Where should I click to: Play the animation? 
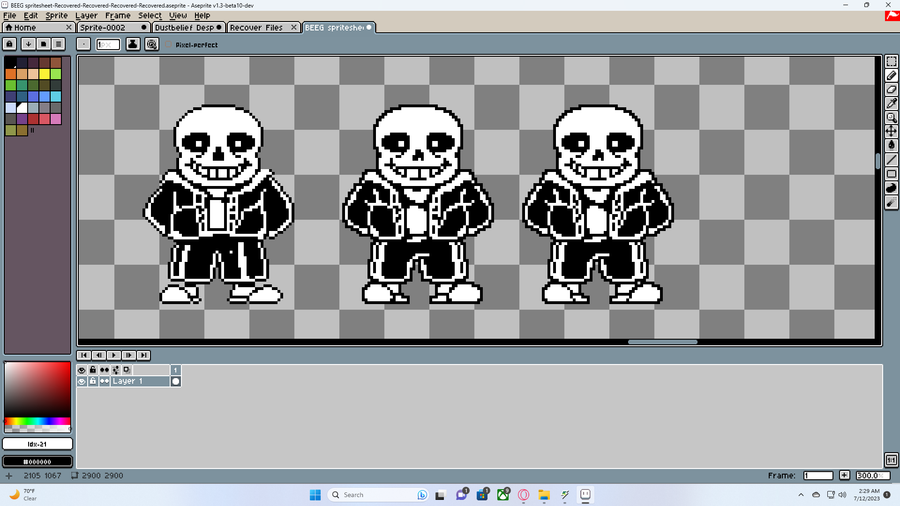tap(114, 355)
